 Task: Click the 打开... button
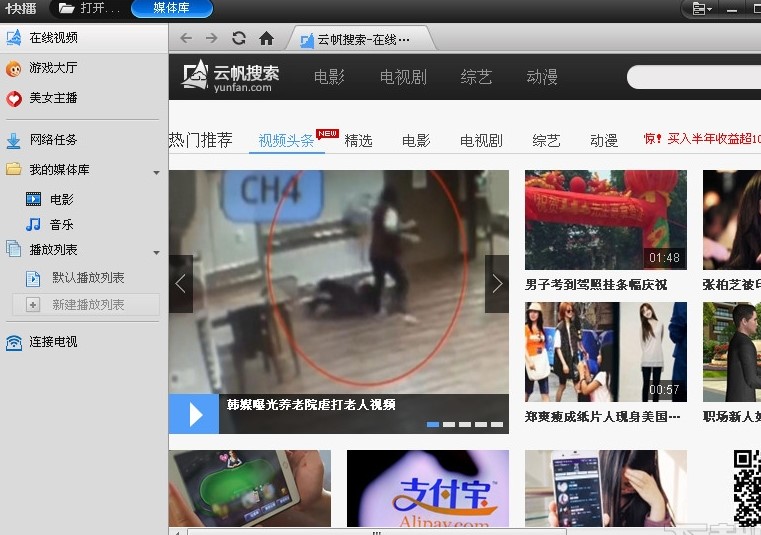(x=90, y=8)
